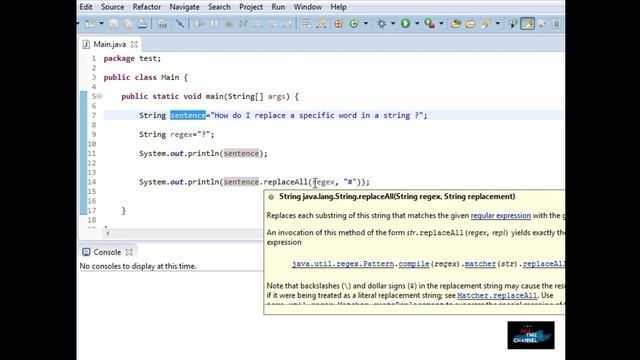Screen dimensions: 640x360
Task: Click the Step Over icon
Action: [x=272, y=24]
